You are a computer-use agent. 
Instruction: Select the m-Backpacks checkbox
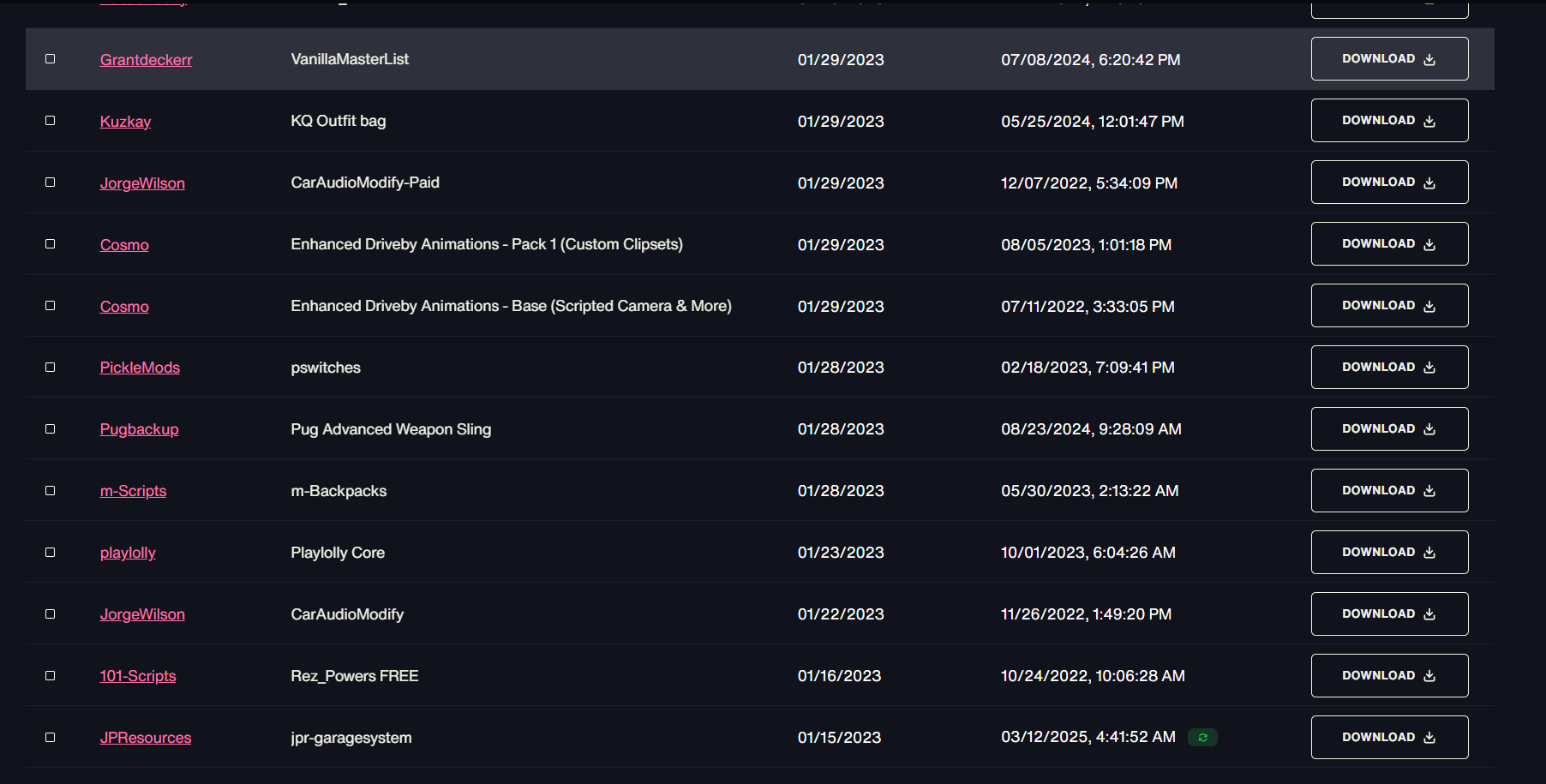51,491
